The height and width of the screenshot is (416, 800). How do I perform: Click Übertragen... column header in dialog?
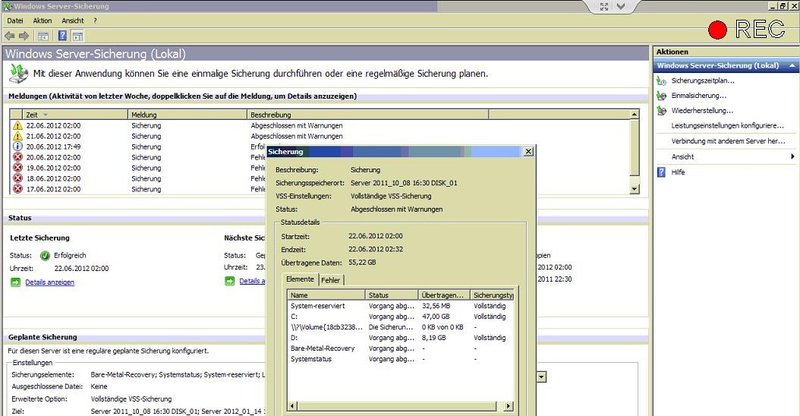(x=444, y=295)
